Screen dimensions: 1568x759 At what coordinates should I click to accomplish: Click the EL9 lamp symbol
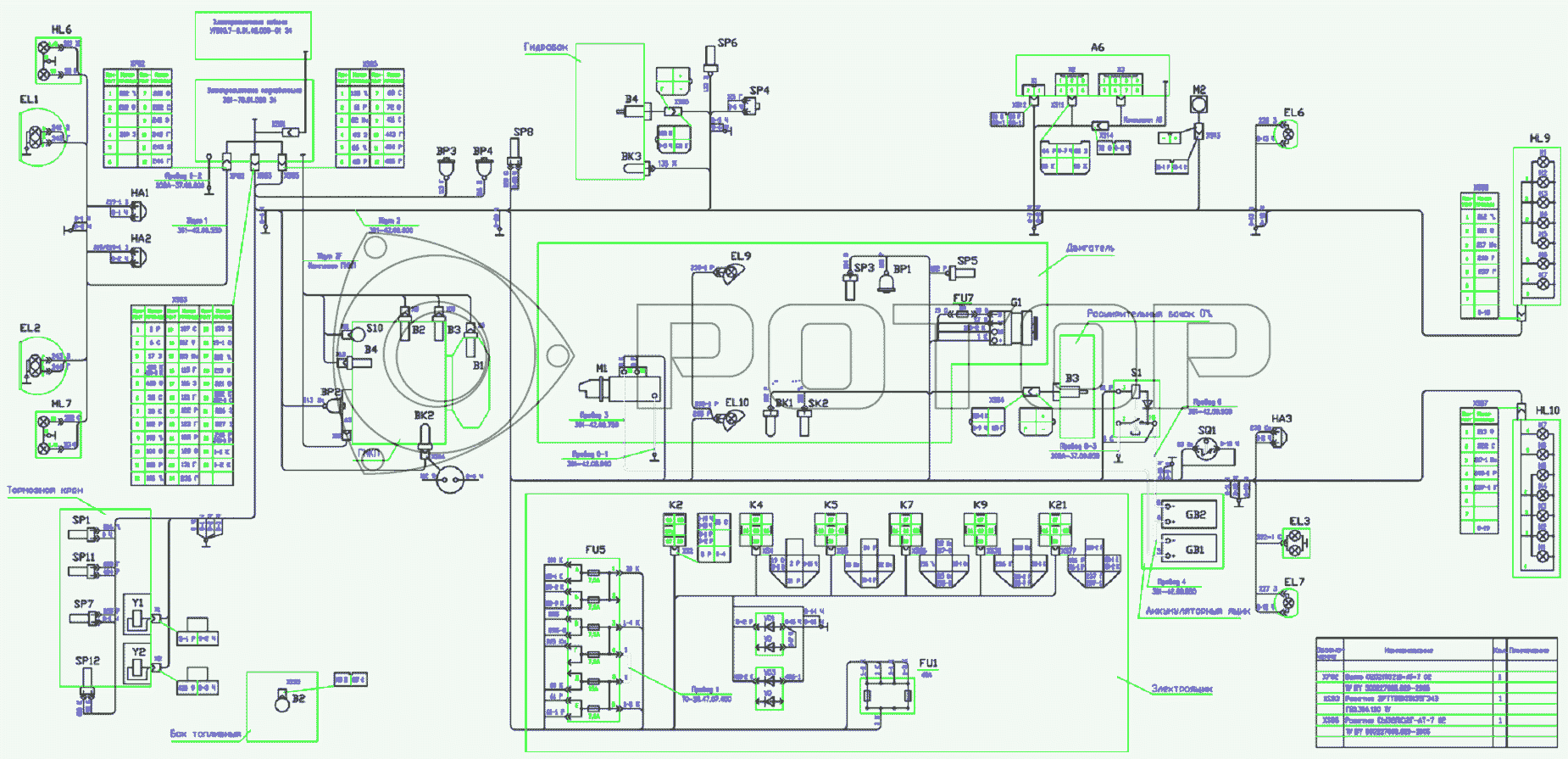(x=730, y=272)
